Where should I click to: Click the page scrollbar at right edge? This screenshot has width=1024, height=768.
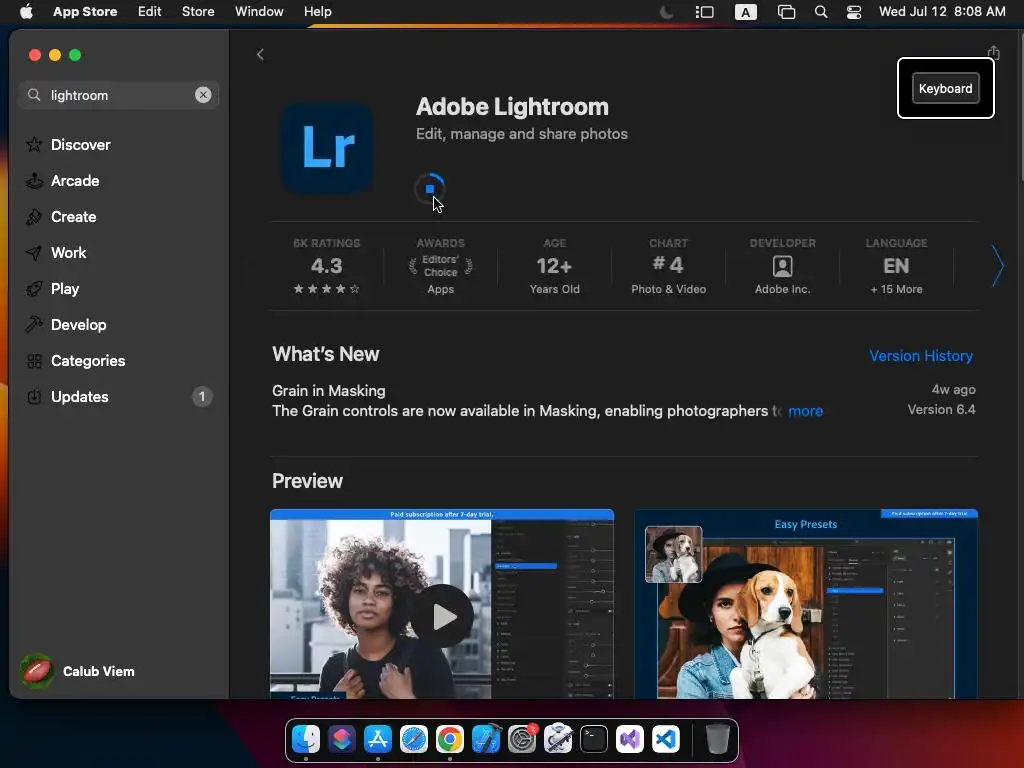1020,108
